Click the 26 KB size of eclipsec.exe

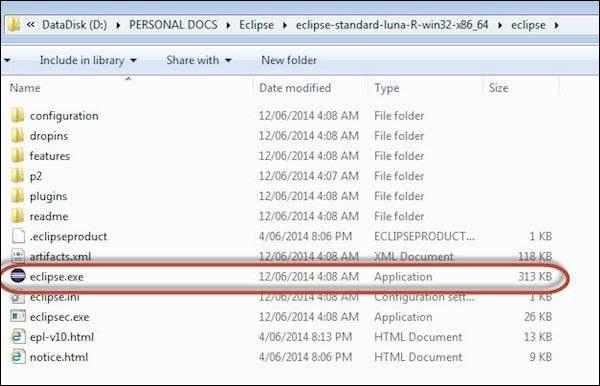538,317
